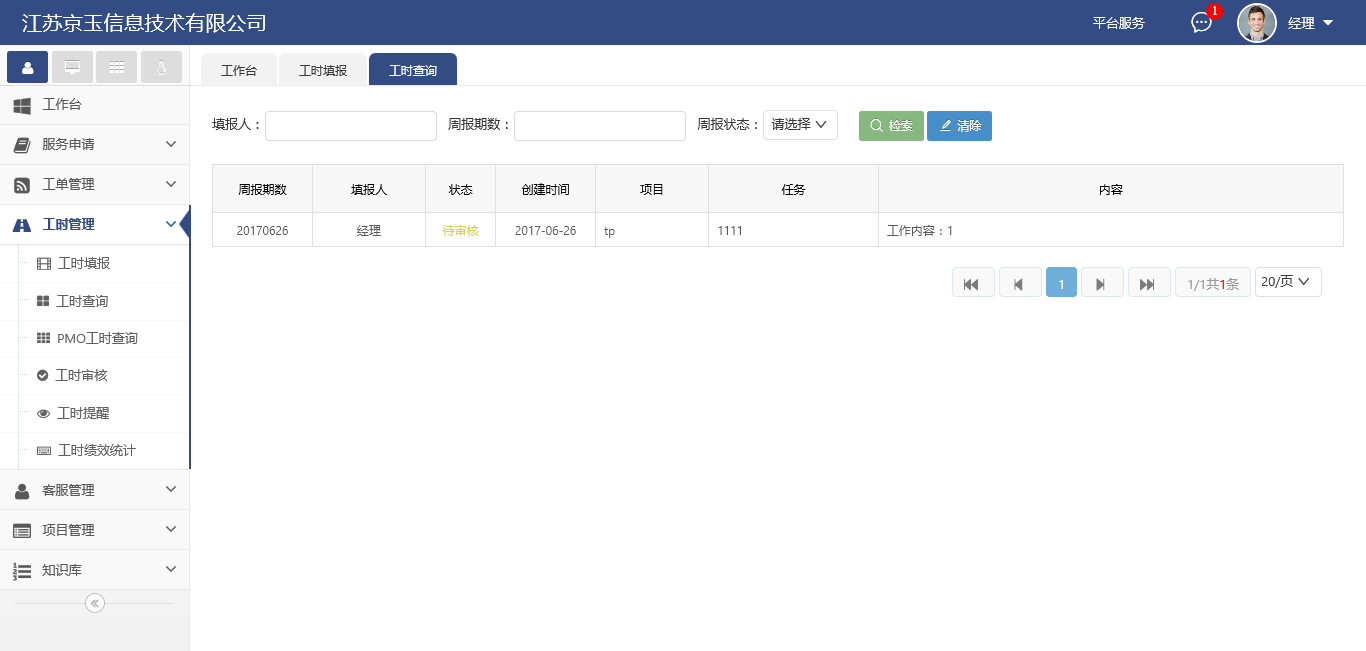Expand the 项目管理 sidebar section
The width and height of the screenshot is (1366, 651).
(x=95, y=529)
